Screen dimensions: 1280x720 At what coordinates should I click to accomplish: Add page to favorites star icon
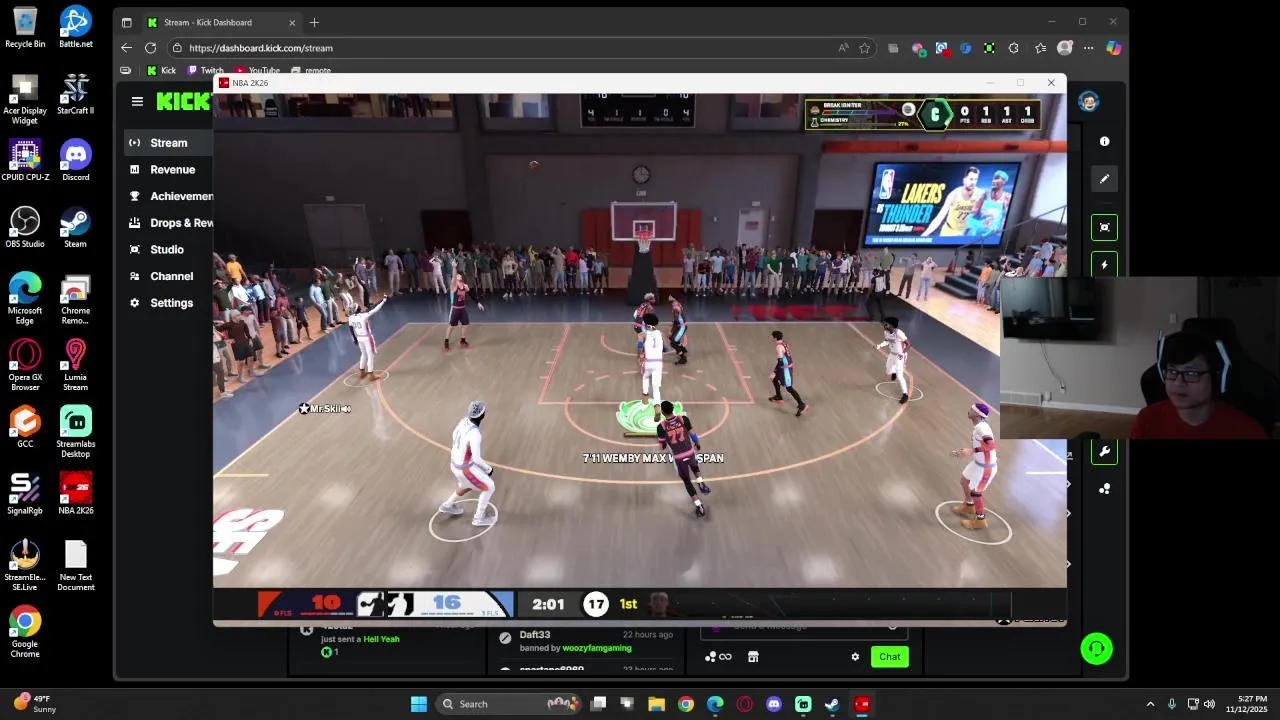coord(865,48)
